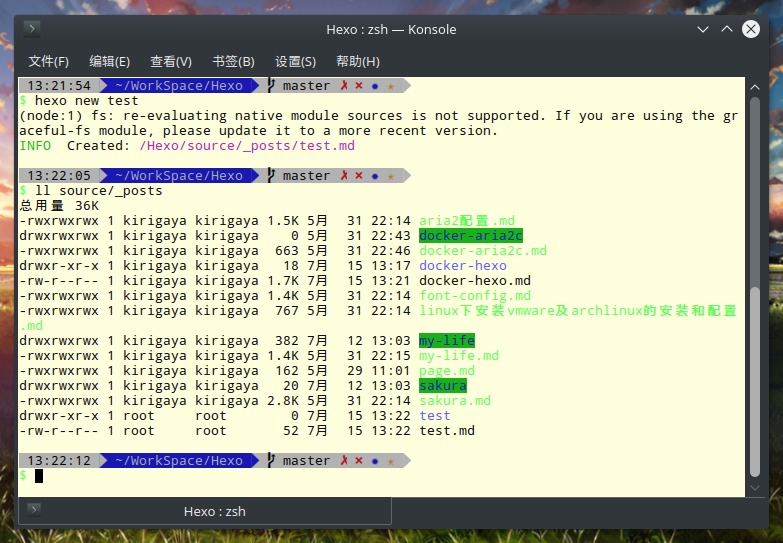Open the 设置(S) menu
This screenshot has width=783, height=543.
(295, 61)
